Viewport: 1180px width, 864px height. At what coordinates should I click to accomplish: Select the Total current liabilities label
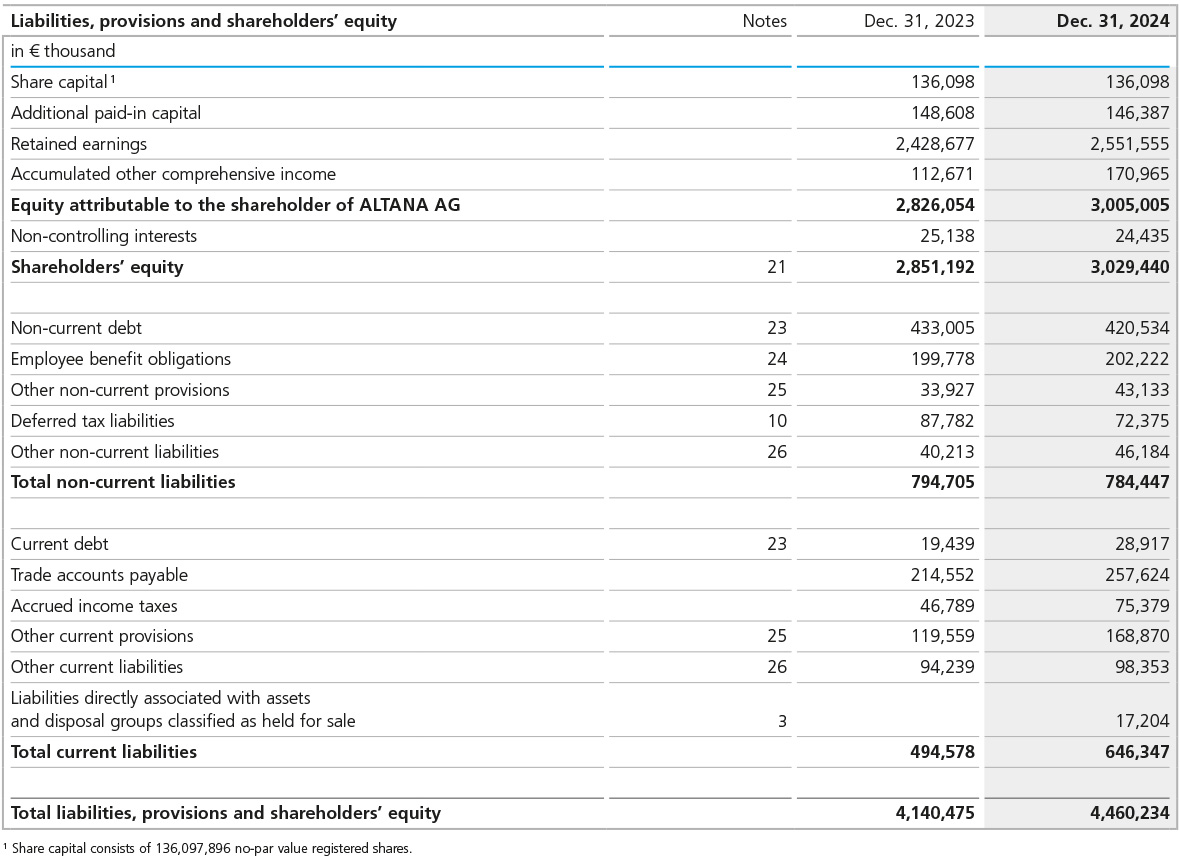[104, 752]
